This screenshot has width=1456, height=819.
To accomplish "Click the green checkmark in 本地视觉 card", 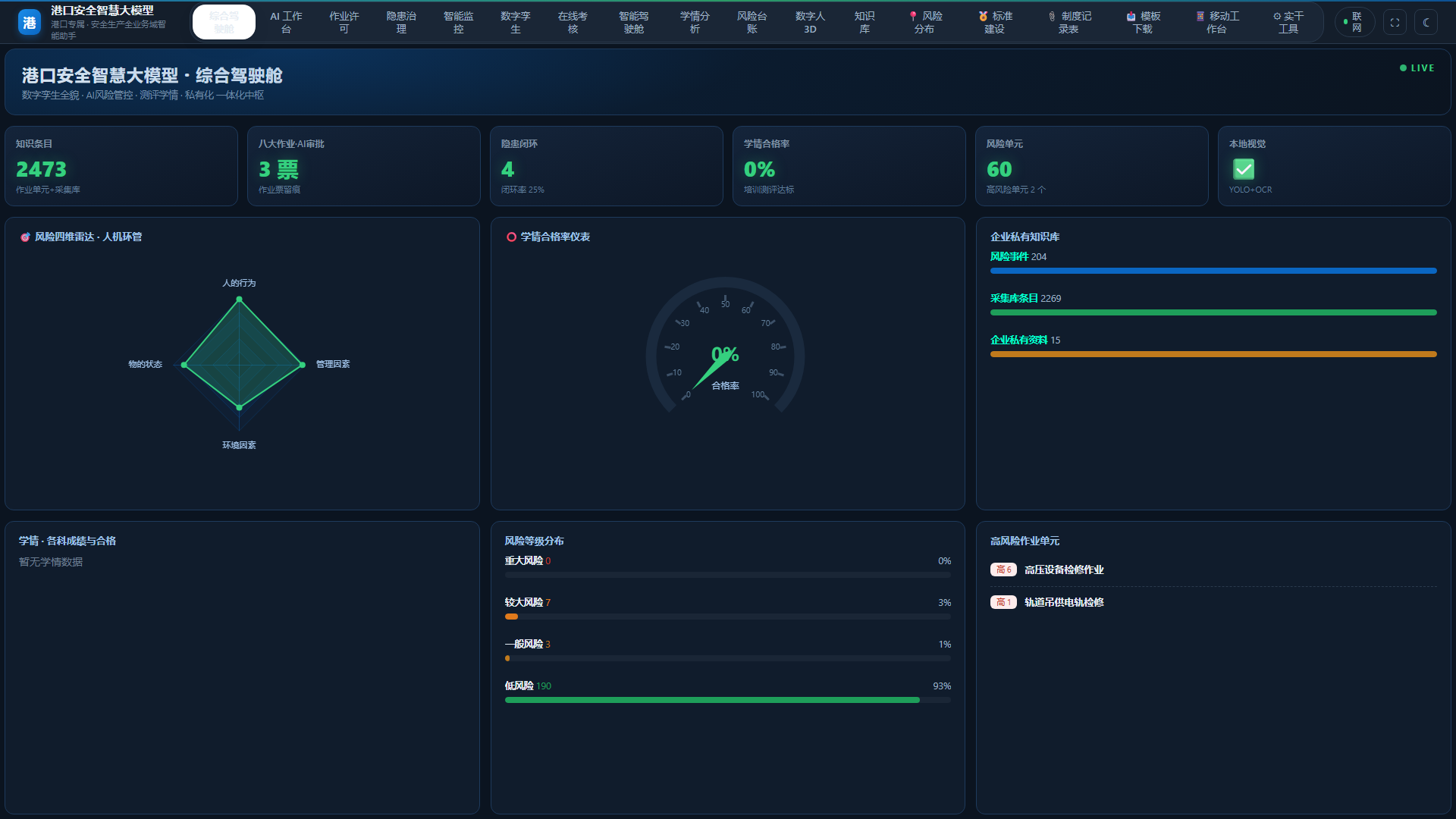I will click(x=1244, y=169).
